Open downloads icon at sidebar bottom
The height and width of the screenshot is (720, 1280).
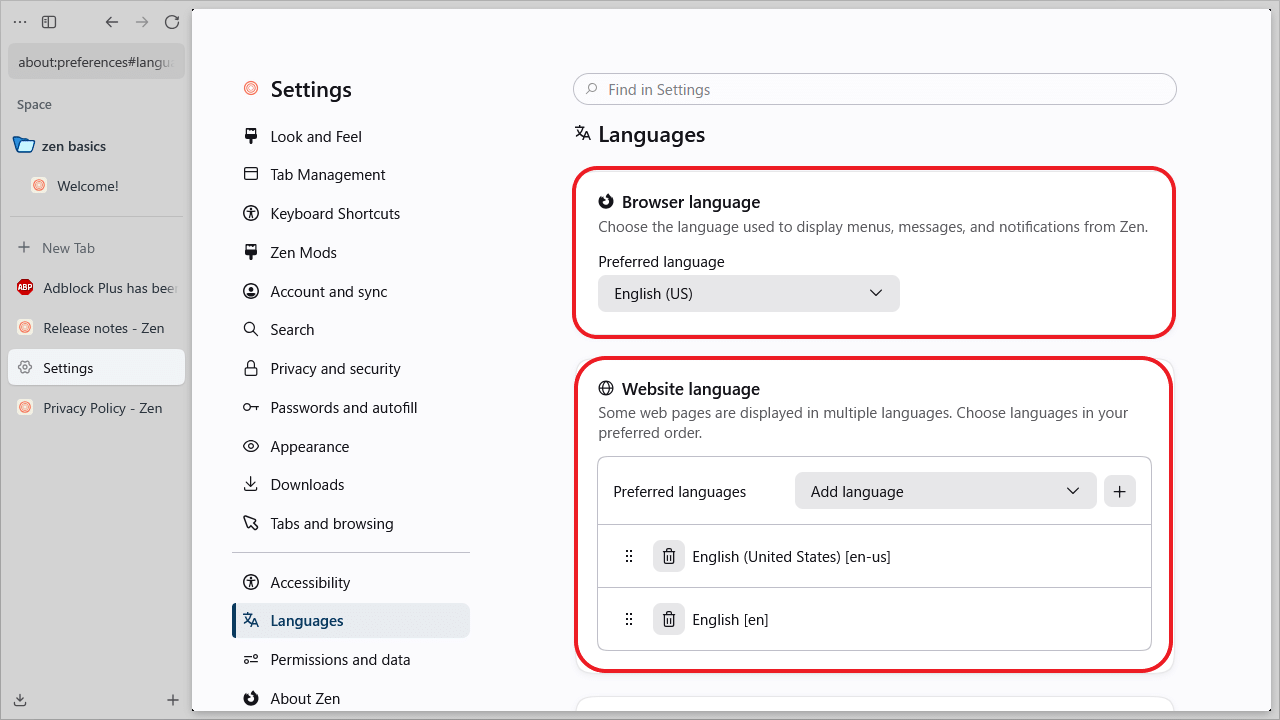20,700
